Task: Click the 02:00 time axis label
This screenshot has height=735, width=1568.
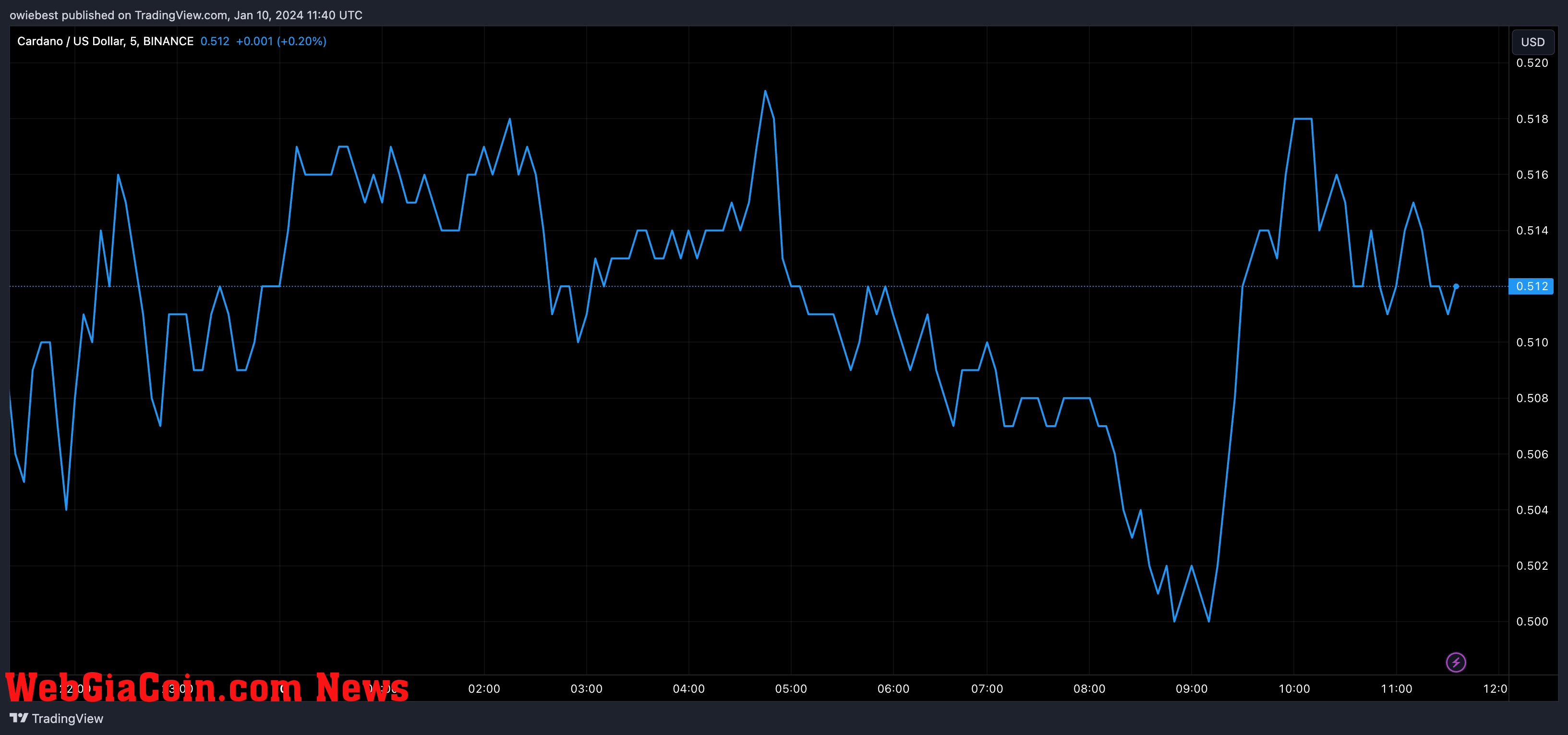Action: coord(484,689)
